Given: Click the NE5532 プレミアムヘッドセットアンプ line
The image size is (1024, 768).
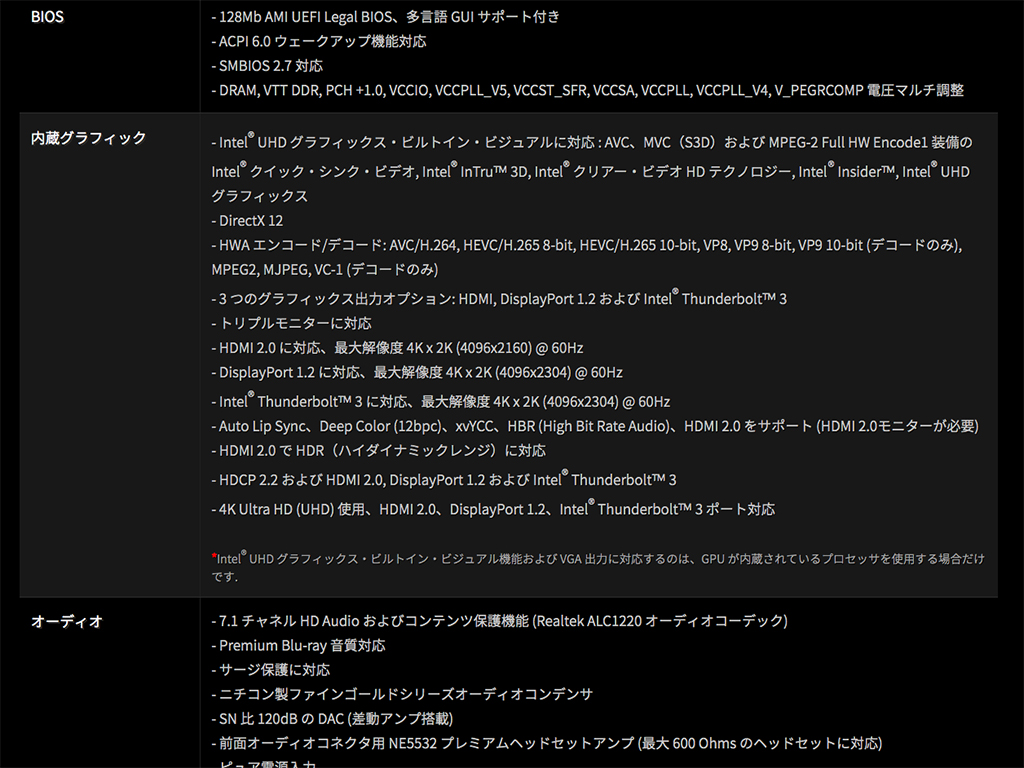Looking at the screenshot, I should click(547, 743).
